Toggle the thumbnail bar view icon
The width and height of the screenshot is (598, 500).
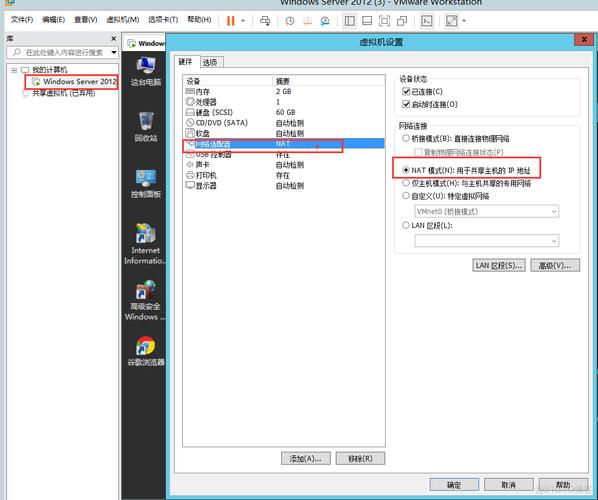(367, 21)
